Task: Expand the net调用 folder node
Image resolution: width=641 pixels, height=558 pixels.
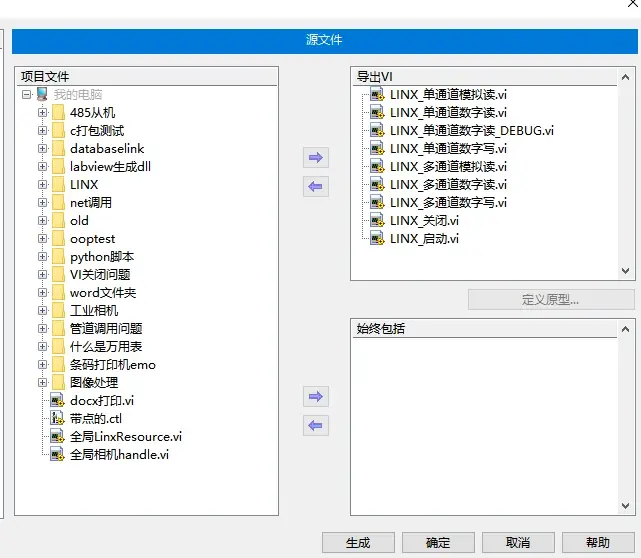Action: tap(43, 202)
